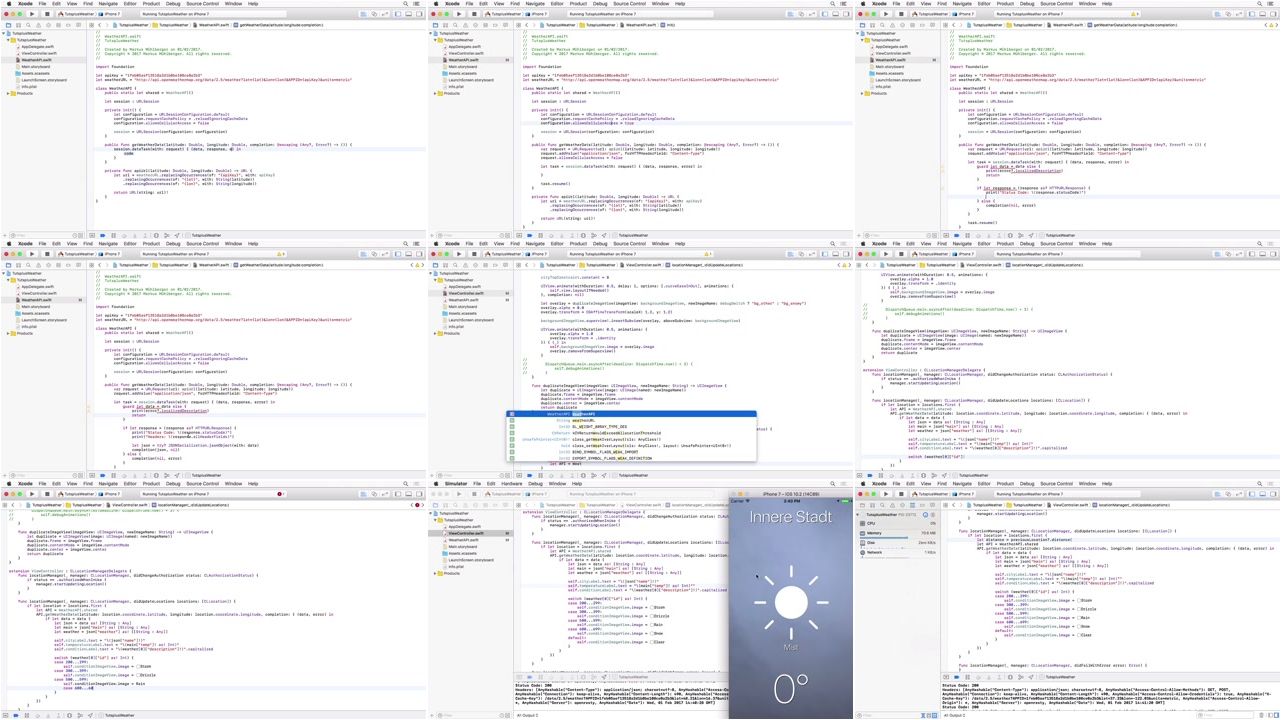Select Debug navigator icon in the gauges window
The width and height of the screenshot is (1281, 720).
pyautogui.click(x=912, y=505)
